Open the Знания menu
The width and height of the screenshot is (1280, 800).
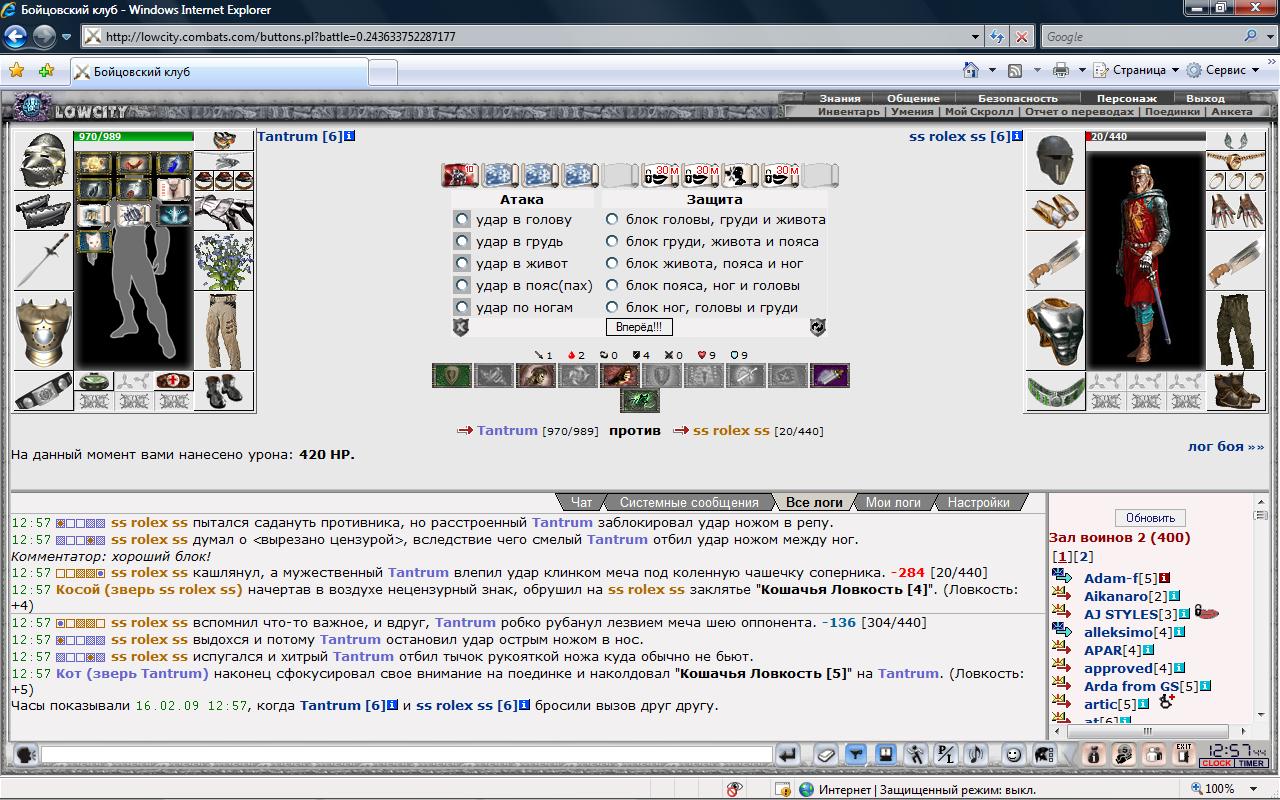[840, 98]
